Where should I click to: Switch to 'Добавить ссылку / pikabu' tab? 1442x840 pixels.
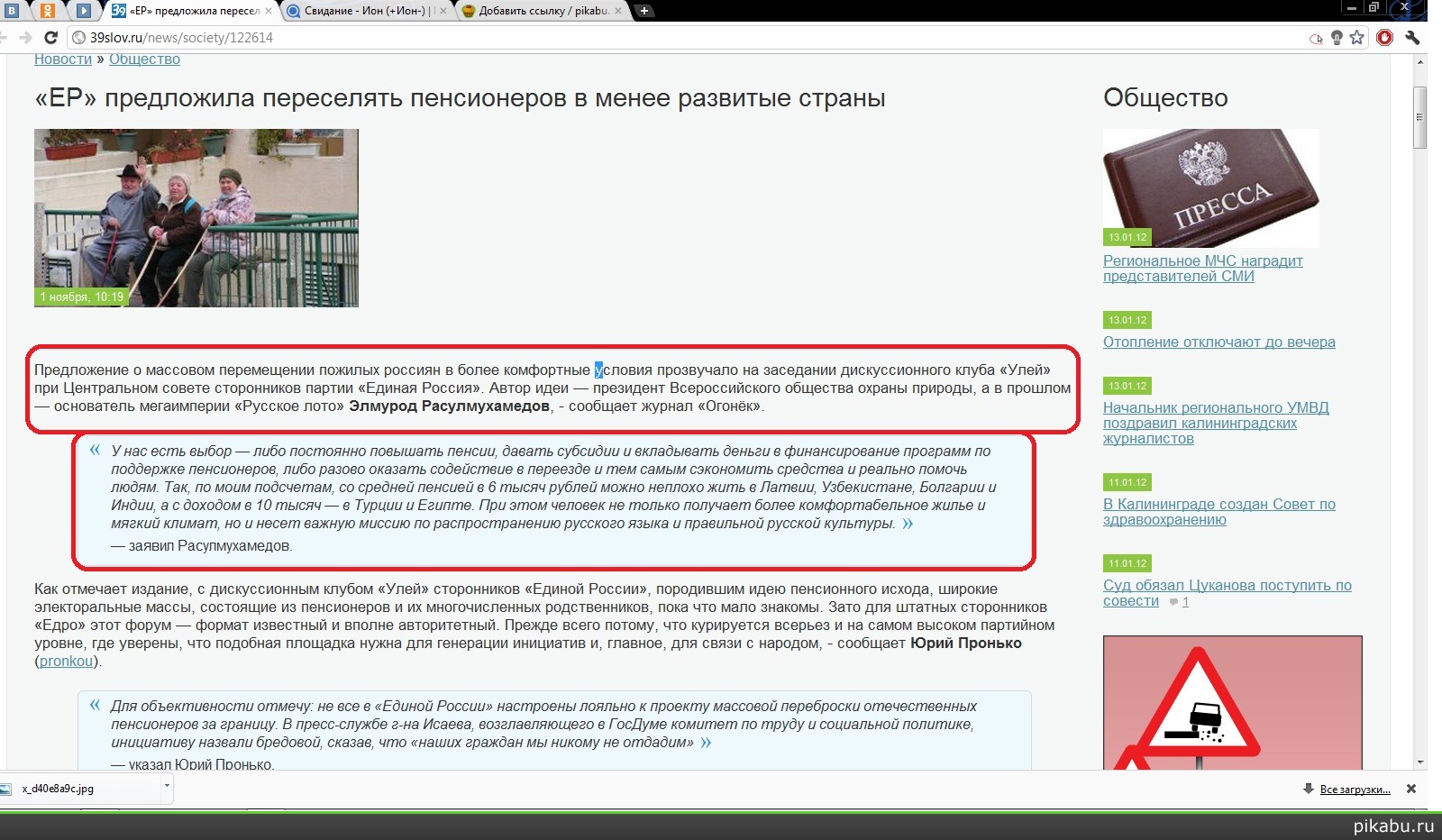[541, 11]
